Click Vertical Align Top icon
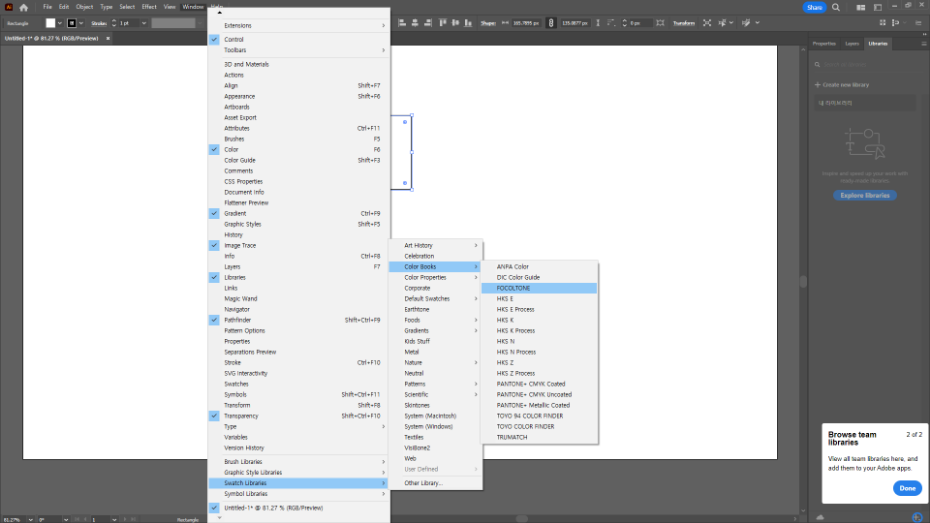 (442, 23)
